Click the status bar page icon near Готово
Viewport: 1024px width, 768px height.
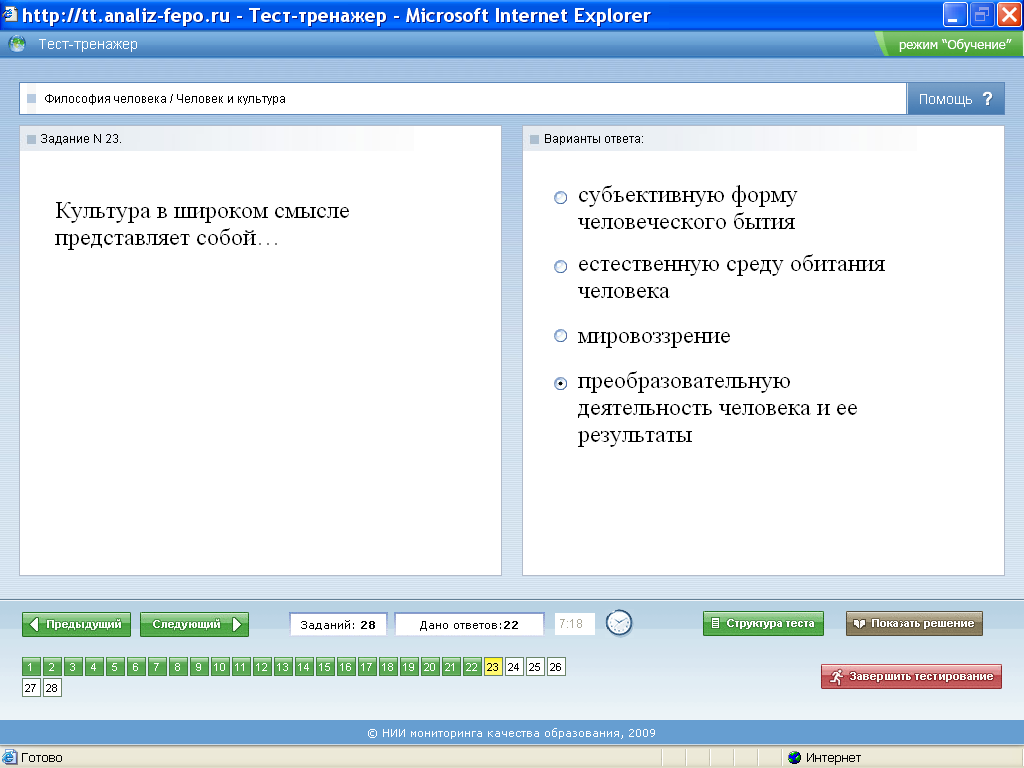[9, 758]
